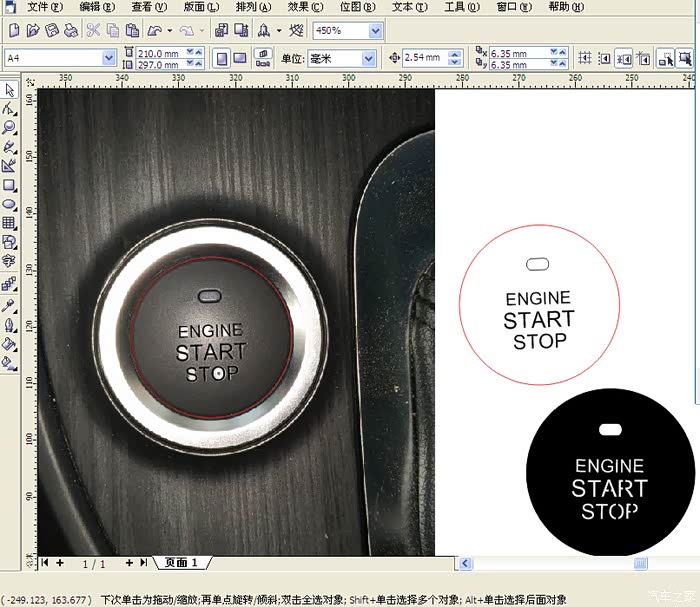Viewport: 700px width, 607px height.
Task: Switch page orientation to landscape
Action: point(241,58)
